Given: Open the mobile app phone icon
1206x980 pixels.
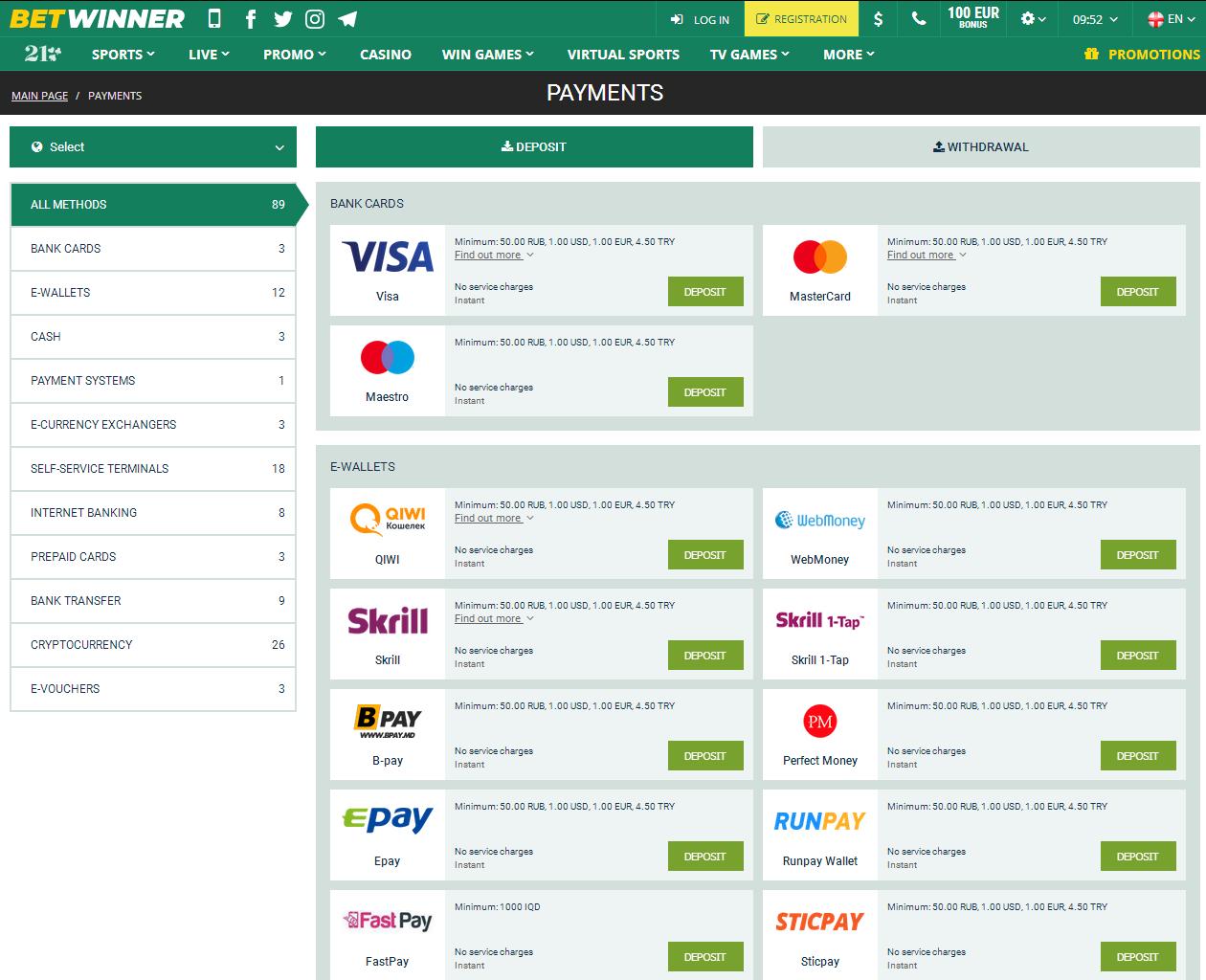Looking at the screenshot, I should [214, 18].
